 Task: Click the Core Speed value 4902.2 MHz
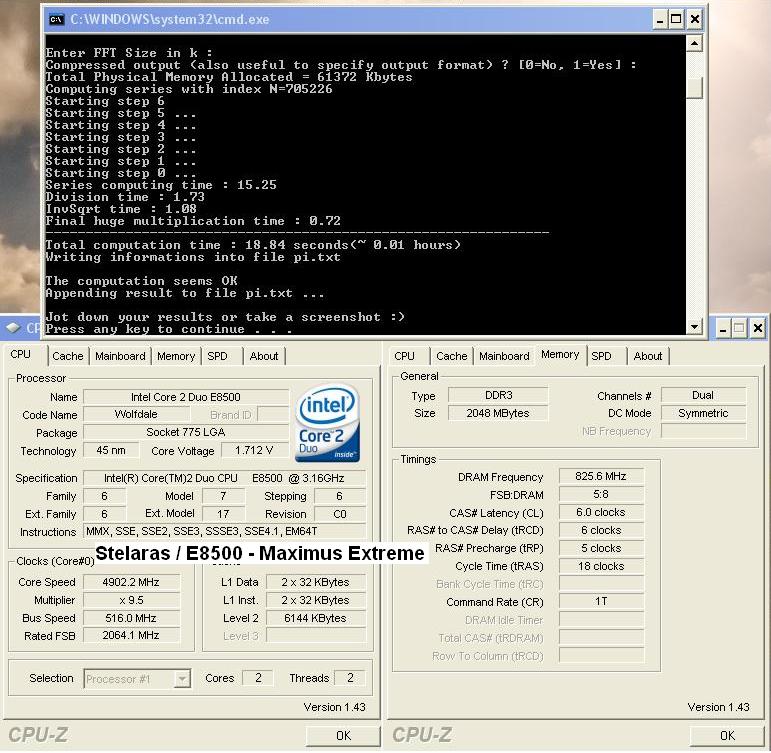pyautogui.click(x=131, y=582)
